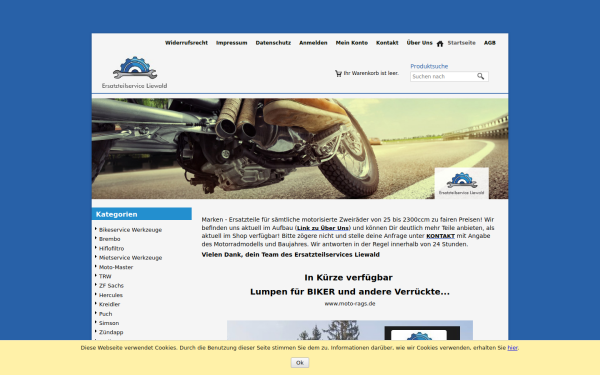The image size is (600, 375).
Task: Click the Ersatzteilservice Liewald header logo
Action: (134, 72)
